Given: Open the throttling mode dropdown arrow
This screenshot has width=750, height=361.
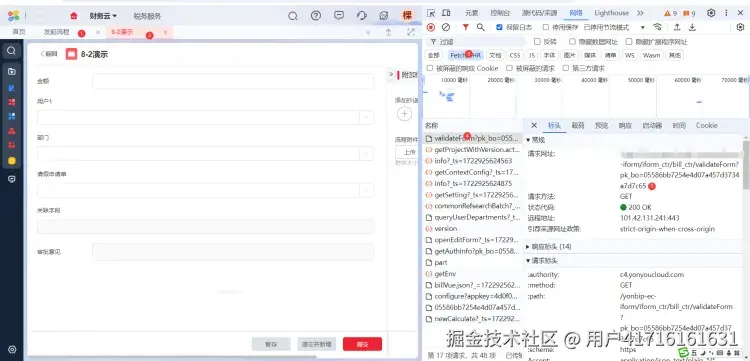Looking at the screenshot, I should (x=642, y=27).
